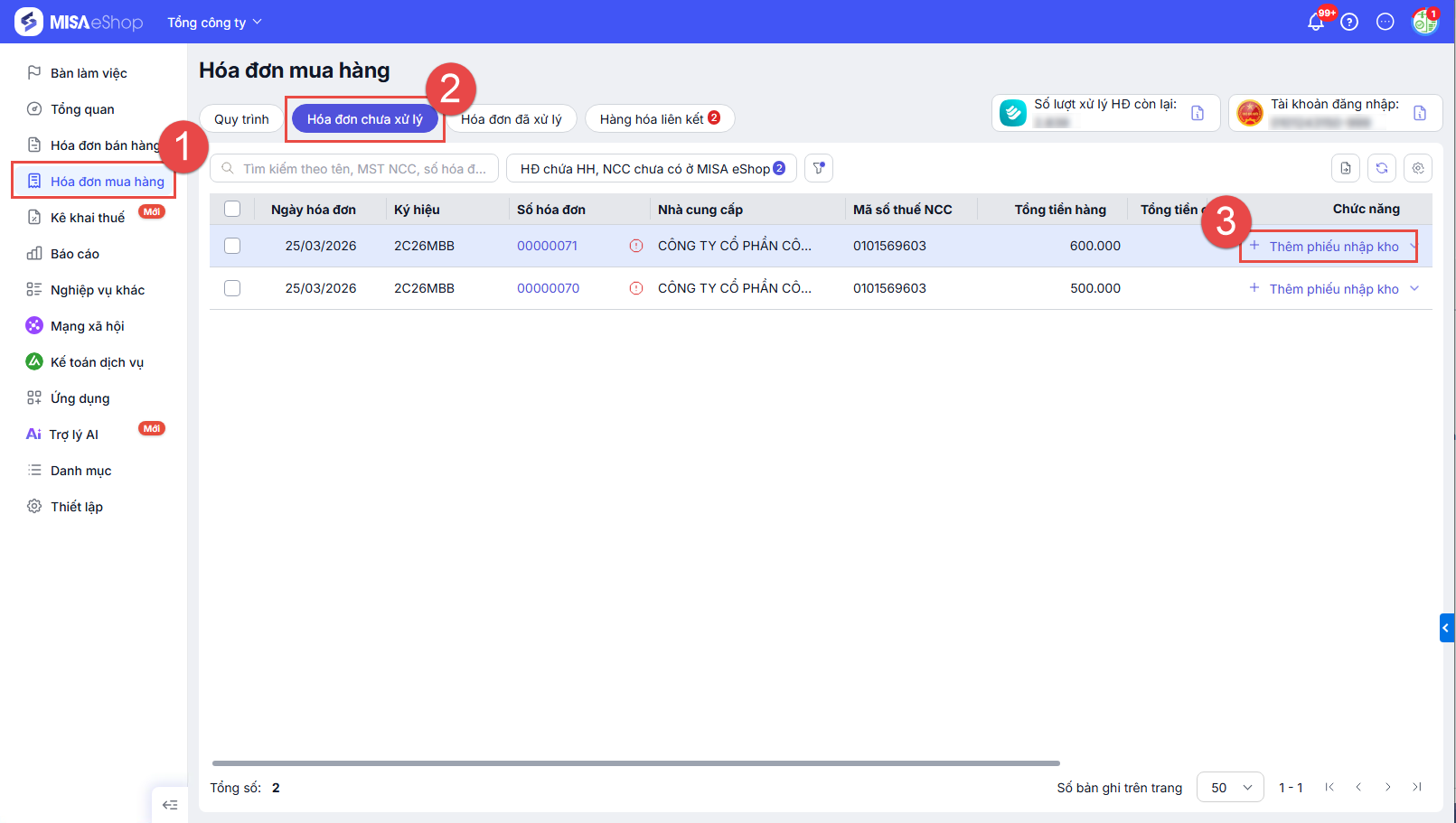Click warning icon on invoice 00000071
1456x823 pixels.
coord(636,246)
